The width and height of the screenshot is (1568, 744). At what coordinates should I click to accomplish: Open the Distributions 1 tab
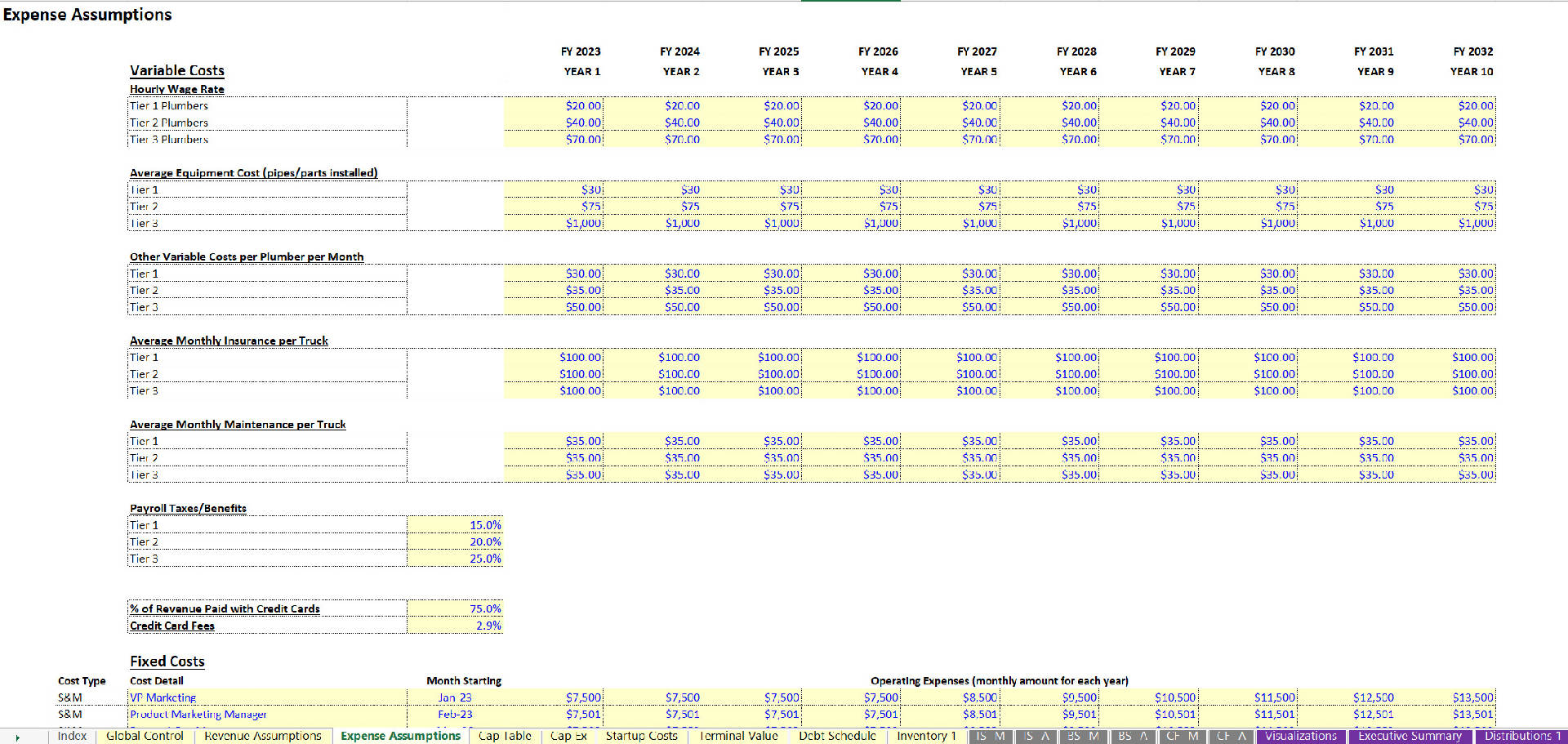tap(1521, 736)
